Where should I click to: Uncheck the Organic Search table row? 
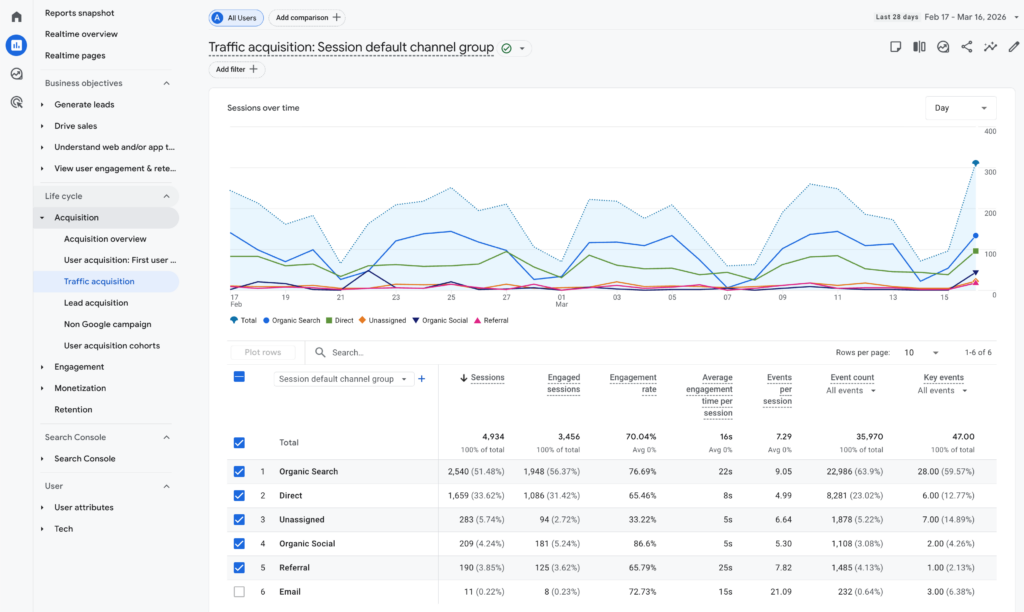pos(239,470)
